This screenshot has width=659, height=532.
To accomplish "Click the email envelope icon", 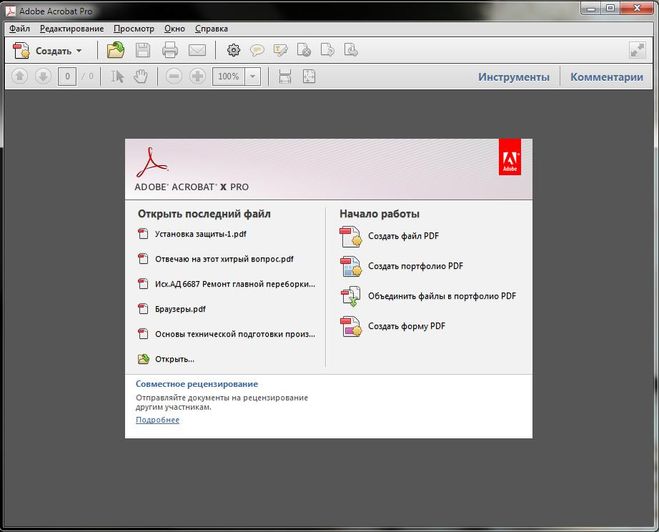I will [x=197, y=50].
